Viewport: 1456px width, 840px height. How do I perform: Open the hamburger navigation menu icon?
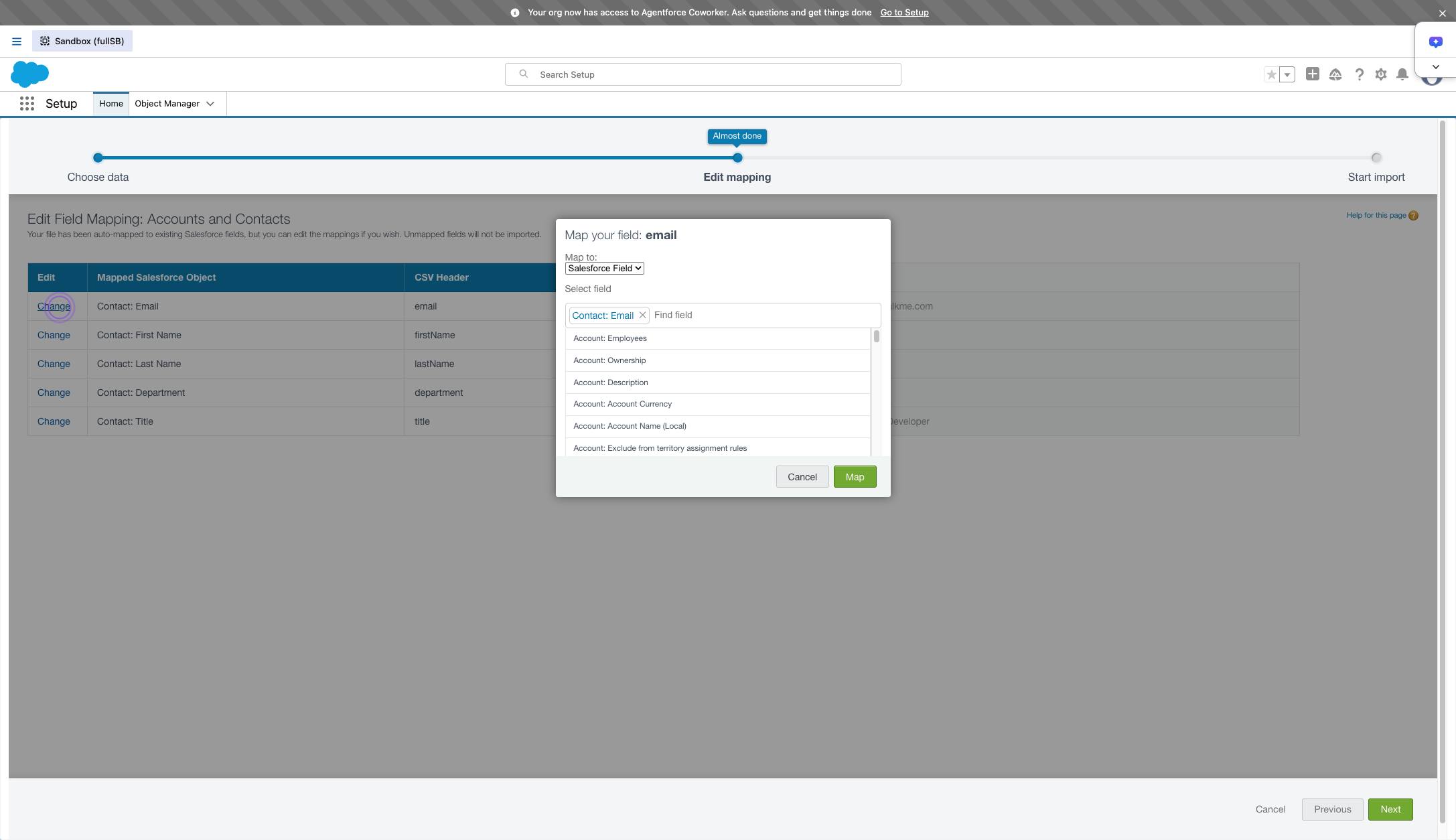click(17, 42)
